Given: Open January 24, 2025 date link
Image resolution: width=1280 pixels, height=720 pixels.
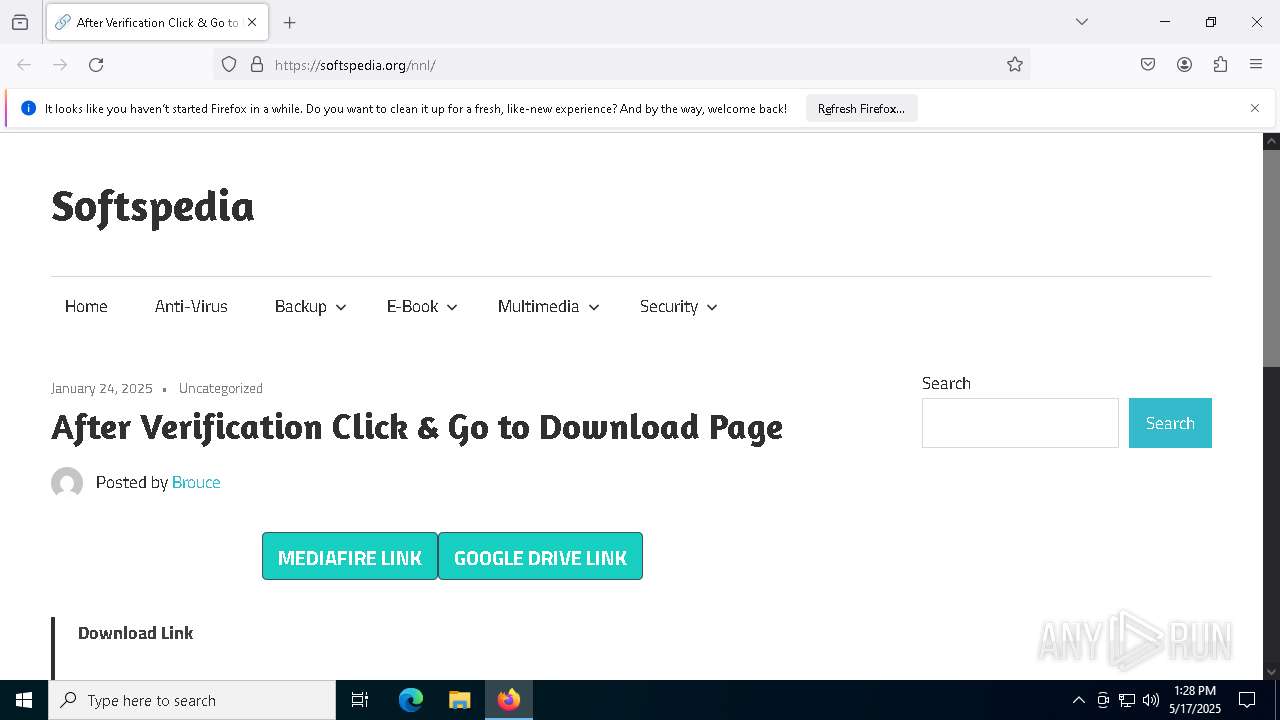Looking at the screenshot, I should click(102, 388).
